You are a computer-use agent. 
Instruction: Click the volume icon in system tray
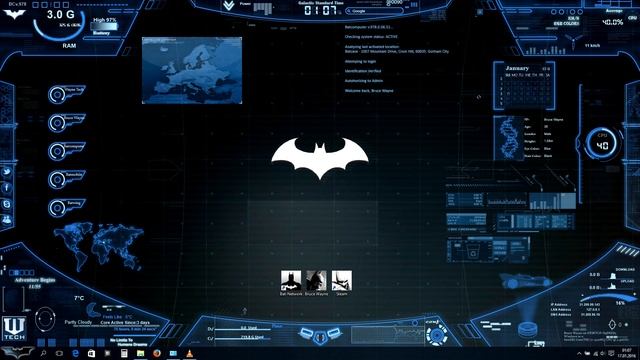pyautogui.click(x=603, y=353)
